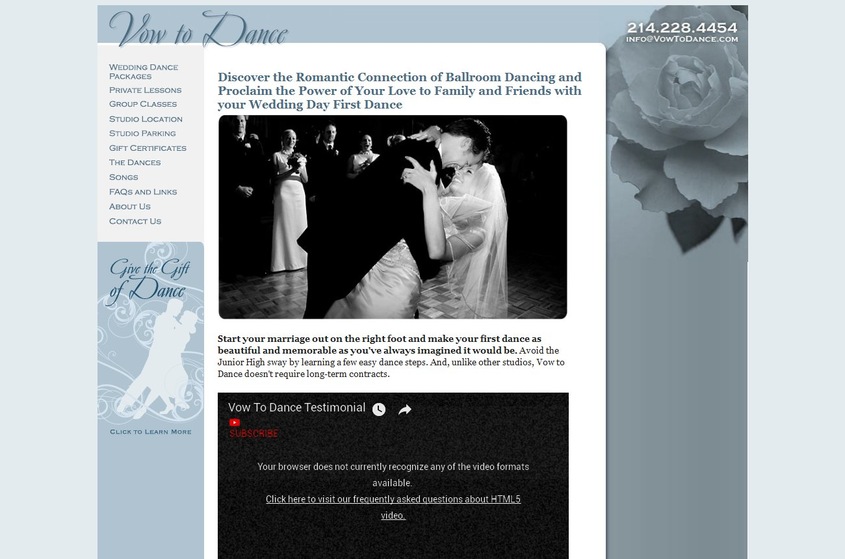Open The Dances page
845x559 pixels.
(135, 162)
